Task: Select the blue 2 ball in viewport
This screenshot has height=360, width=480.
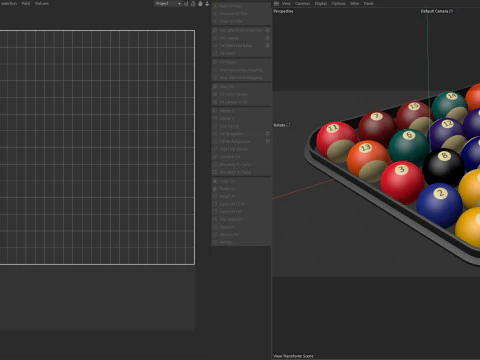Action: point(439,205)
